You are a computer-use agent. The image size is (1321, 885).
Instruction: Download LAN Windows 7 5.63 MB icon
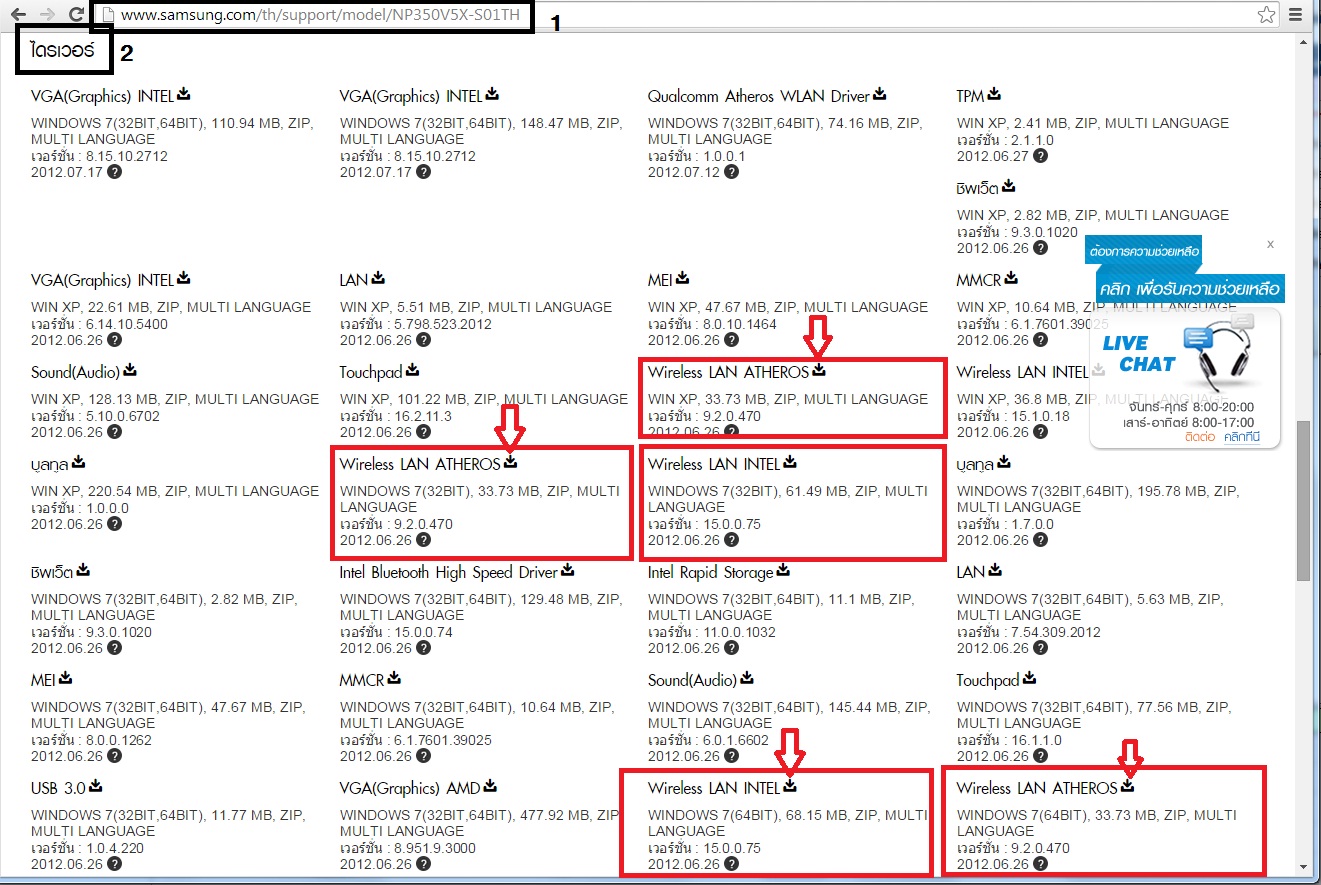(x=995, y=571)
